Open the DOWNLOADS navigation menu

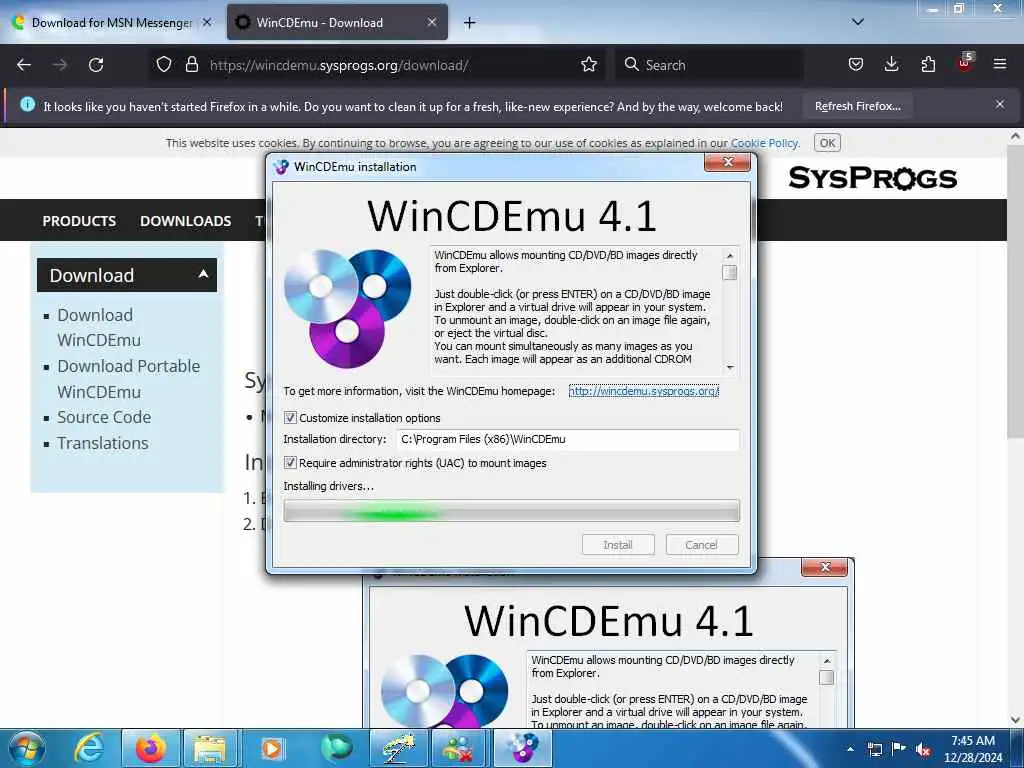(x=185, y=221)
